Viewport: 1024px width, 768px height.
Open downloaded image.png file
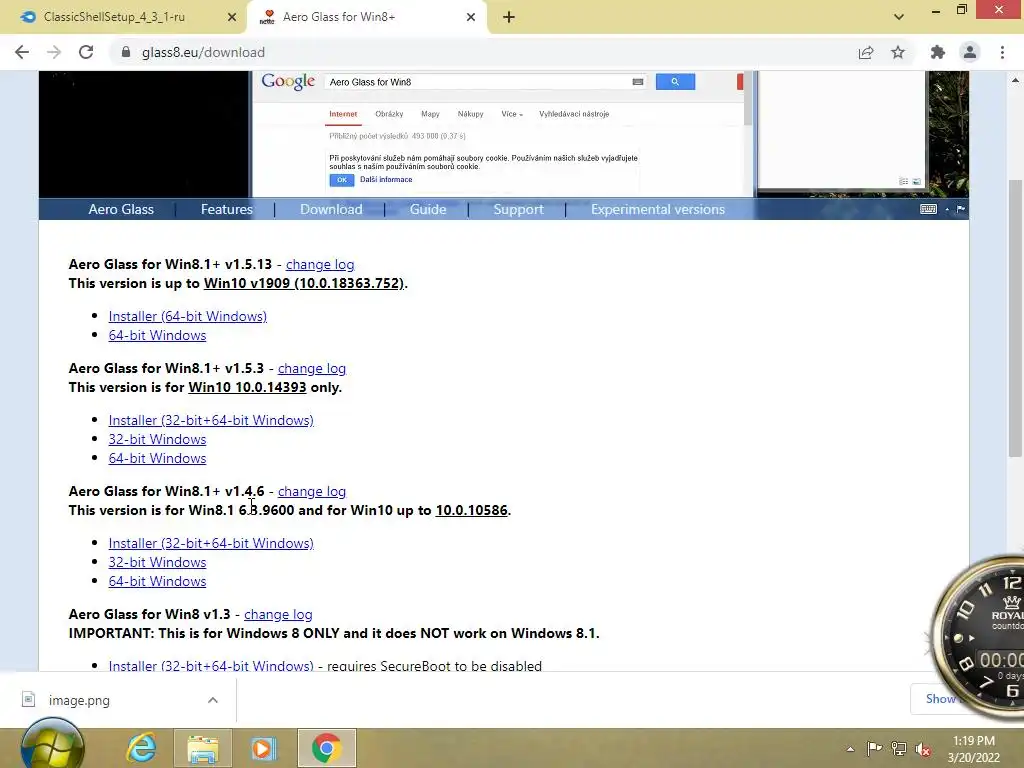(x=79, y=700)
